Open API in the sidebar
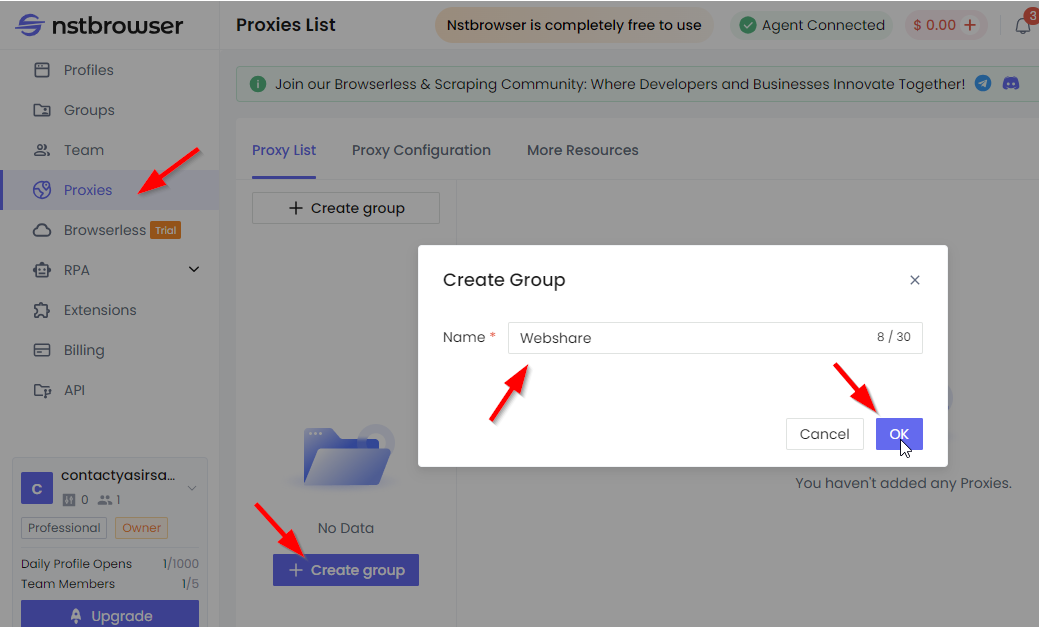This screenshot has width=1039, height=627. click(74, 390)
